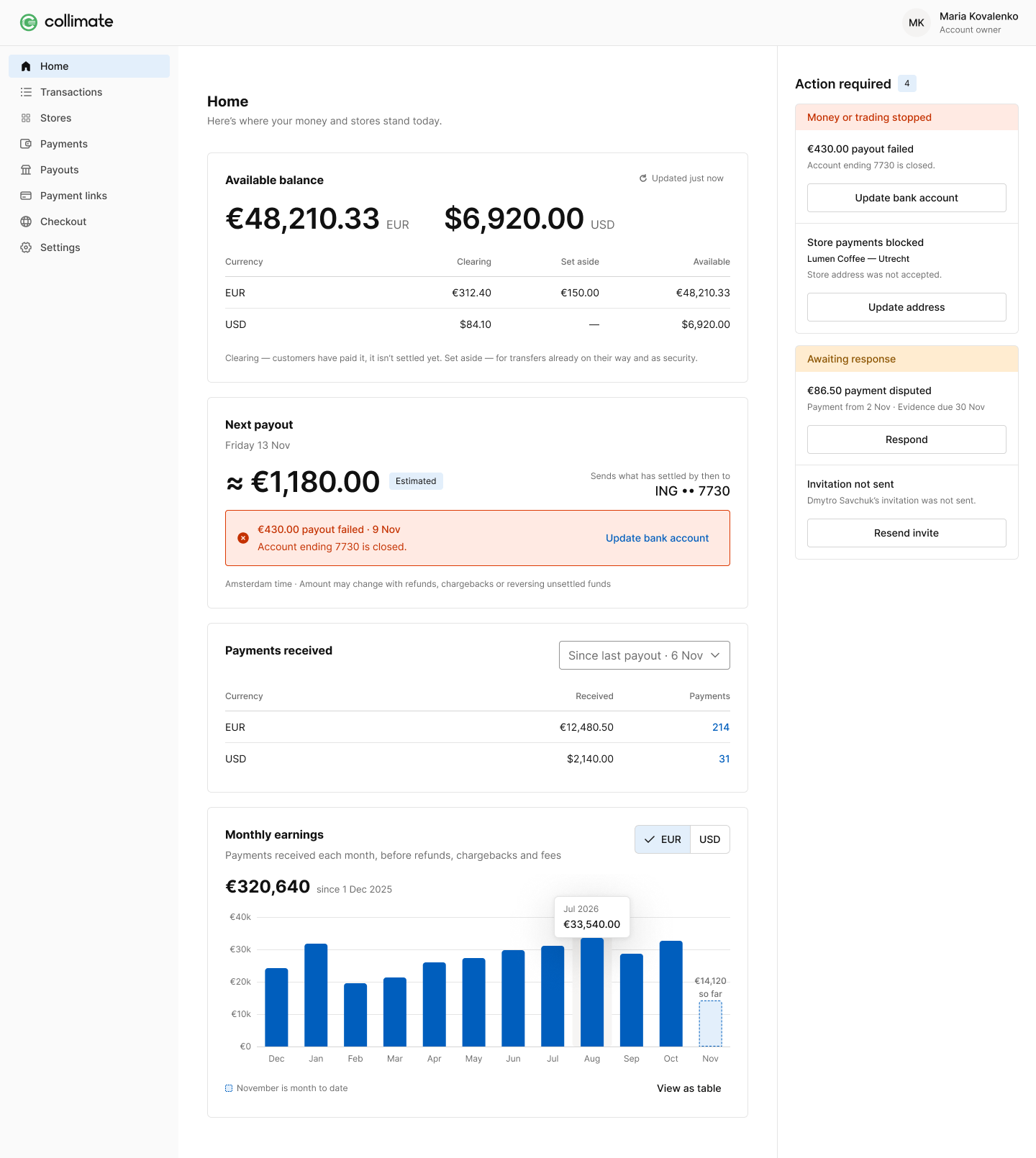This screenshot has width=1036, height=1158.
Task: Click the Lumen Coffee — Utrecht store name
Action: click(858, 259)
